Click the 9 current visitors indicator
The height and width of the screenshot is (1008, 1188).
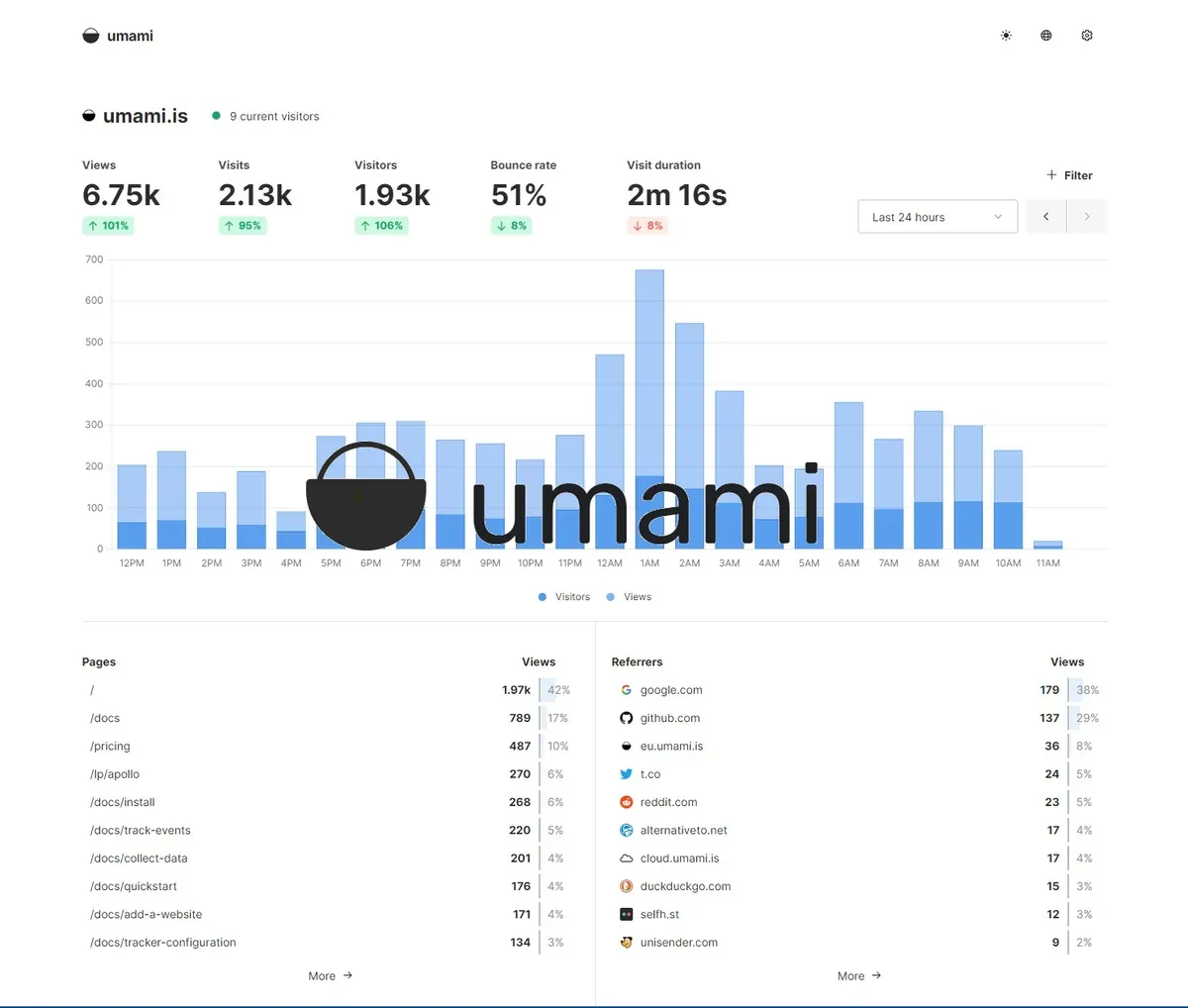pyautogui.click(x=265, y=116)
